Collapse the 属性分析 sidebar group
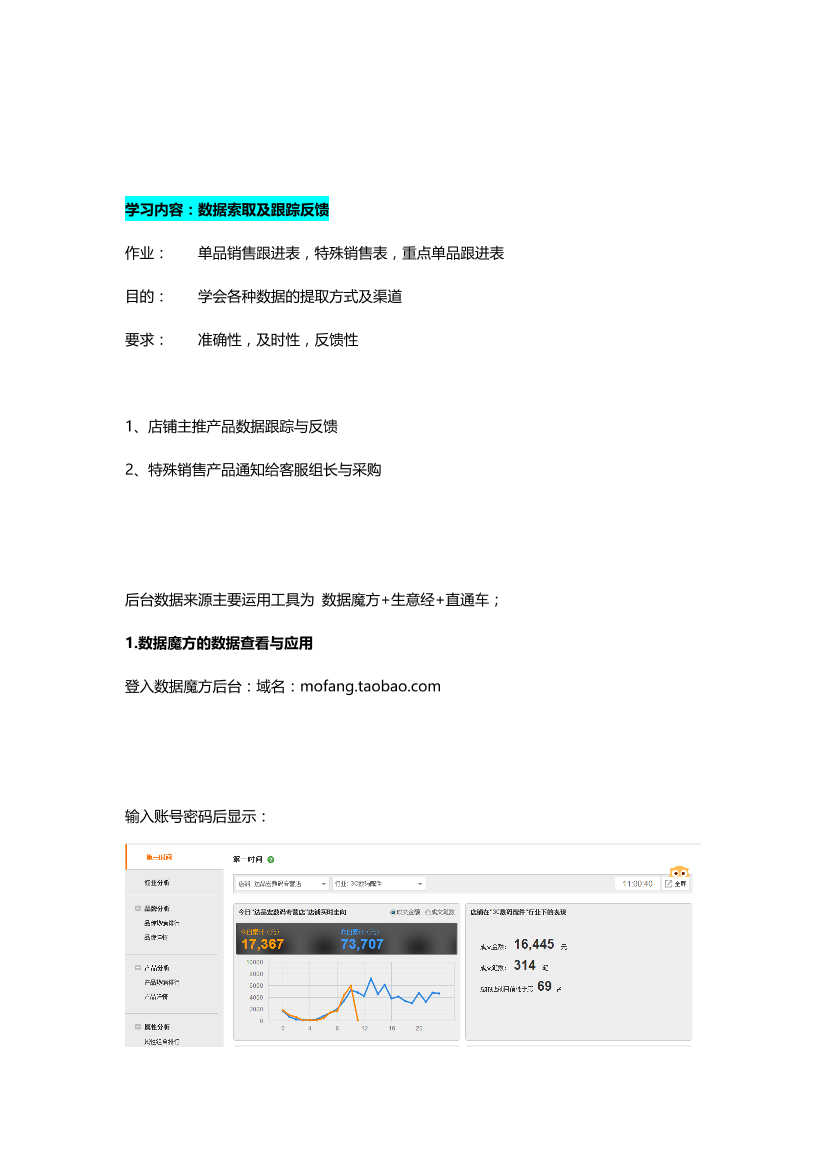 pos(138,1027)
